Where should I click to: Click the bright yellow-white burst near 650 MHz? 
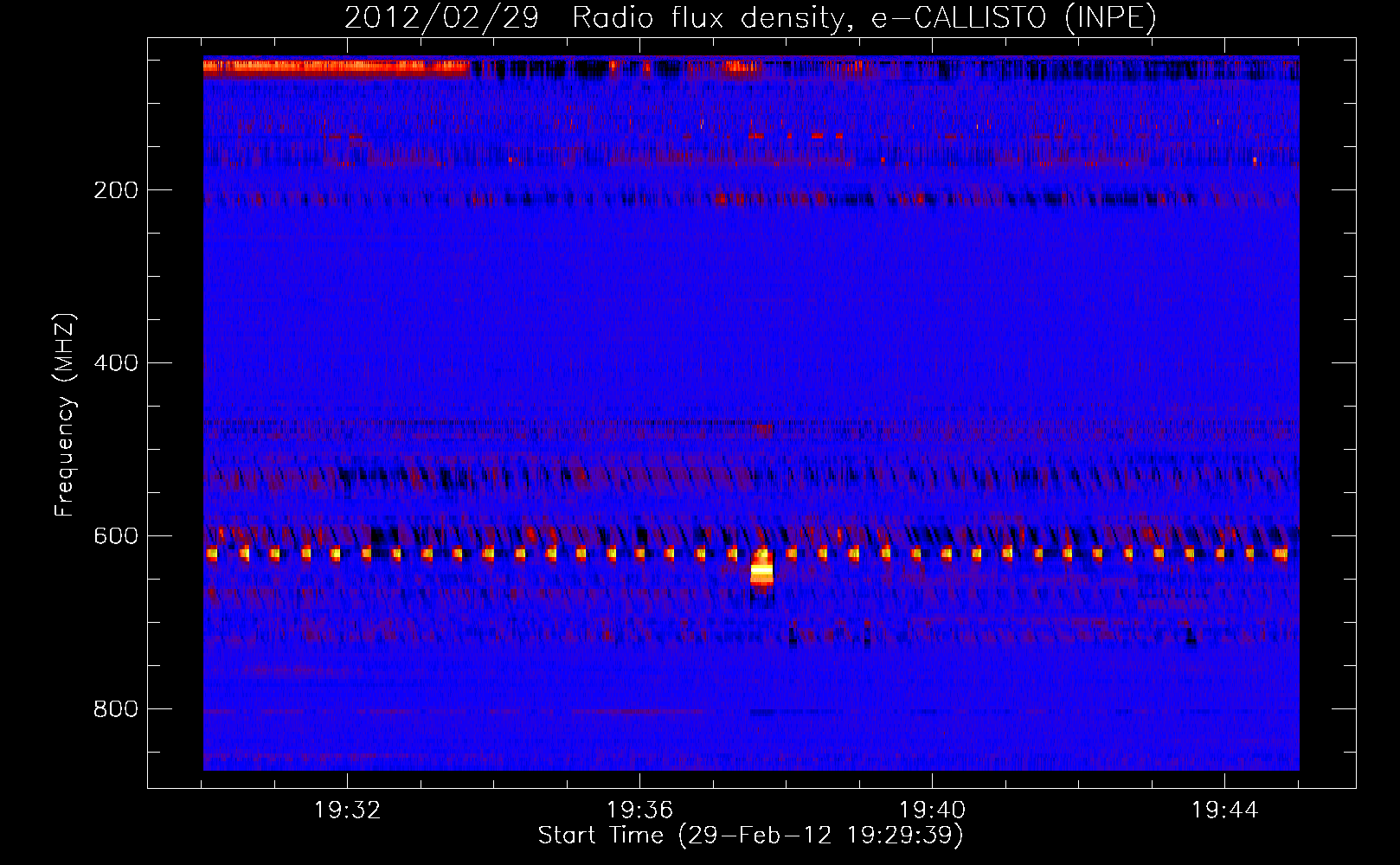[x=761, y=570]
